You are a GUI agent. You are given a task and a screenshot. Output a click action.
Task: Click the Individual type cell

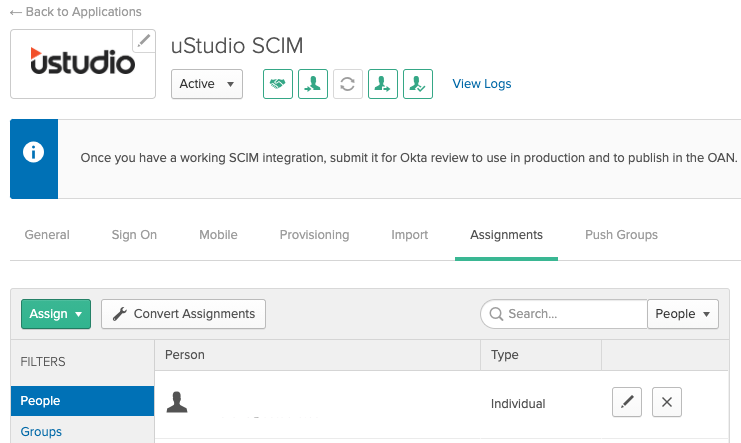coord(518,404)
